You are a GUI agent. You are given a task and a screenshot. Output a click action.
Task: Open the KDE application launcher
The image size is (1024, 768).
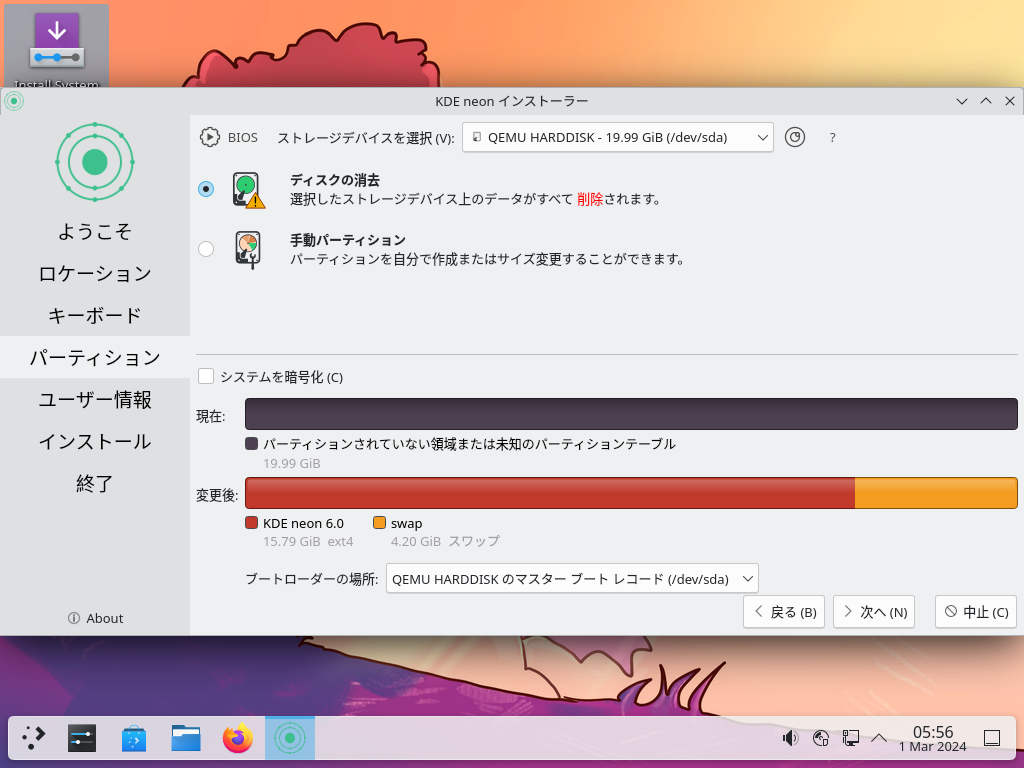[33, 738]
